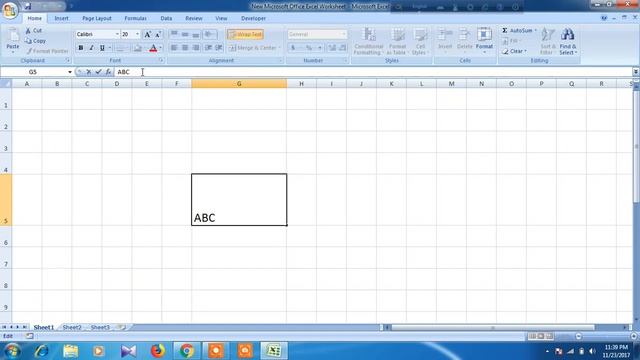Toggle bold formatting
This screenshot has height=360, width=640.
click(81, 48)
